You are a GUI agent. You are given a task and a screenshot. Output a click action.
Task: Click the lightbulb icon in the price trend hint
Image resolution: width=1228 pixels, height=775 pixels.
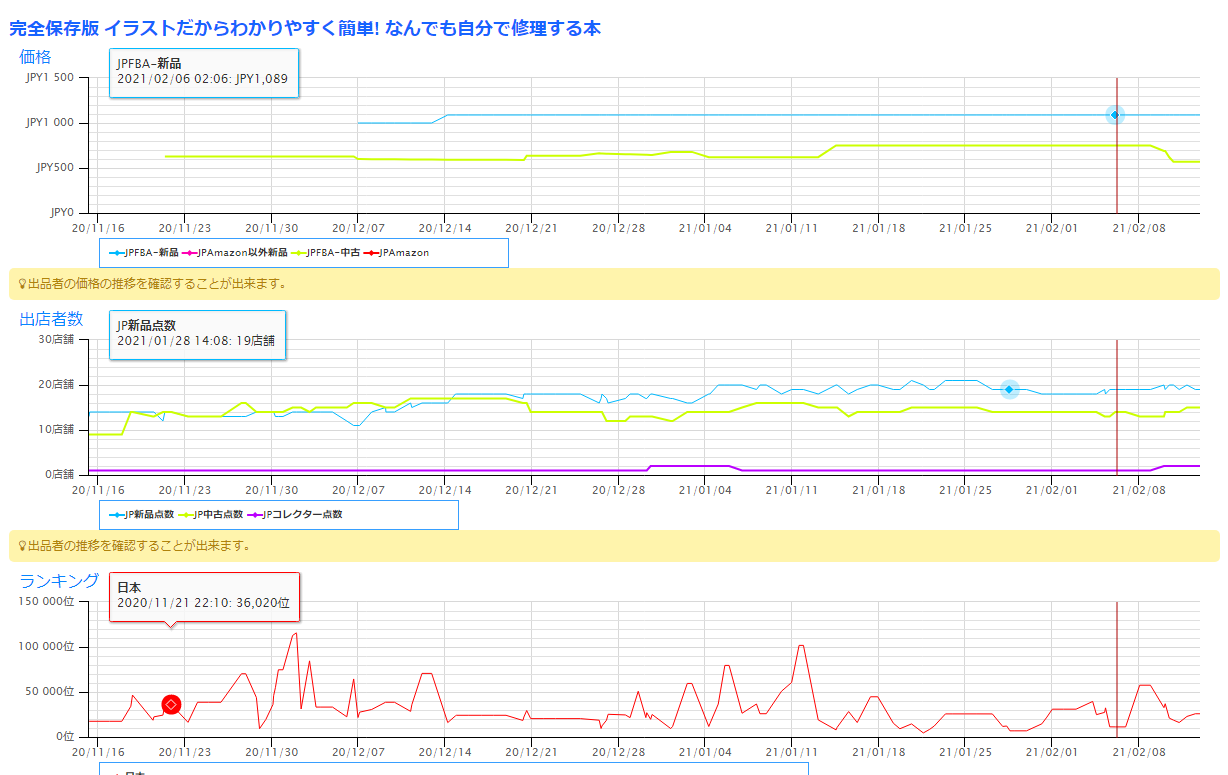tap(22, 284)
